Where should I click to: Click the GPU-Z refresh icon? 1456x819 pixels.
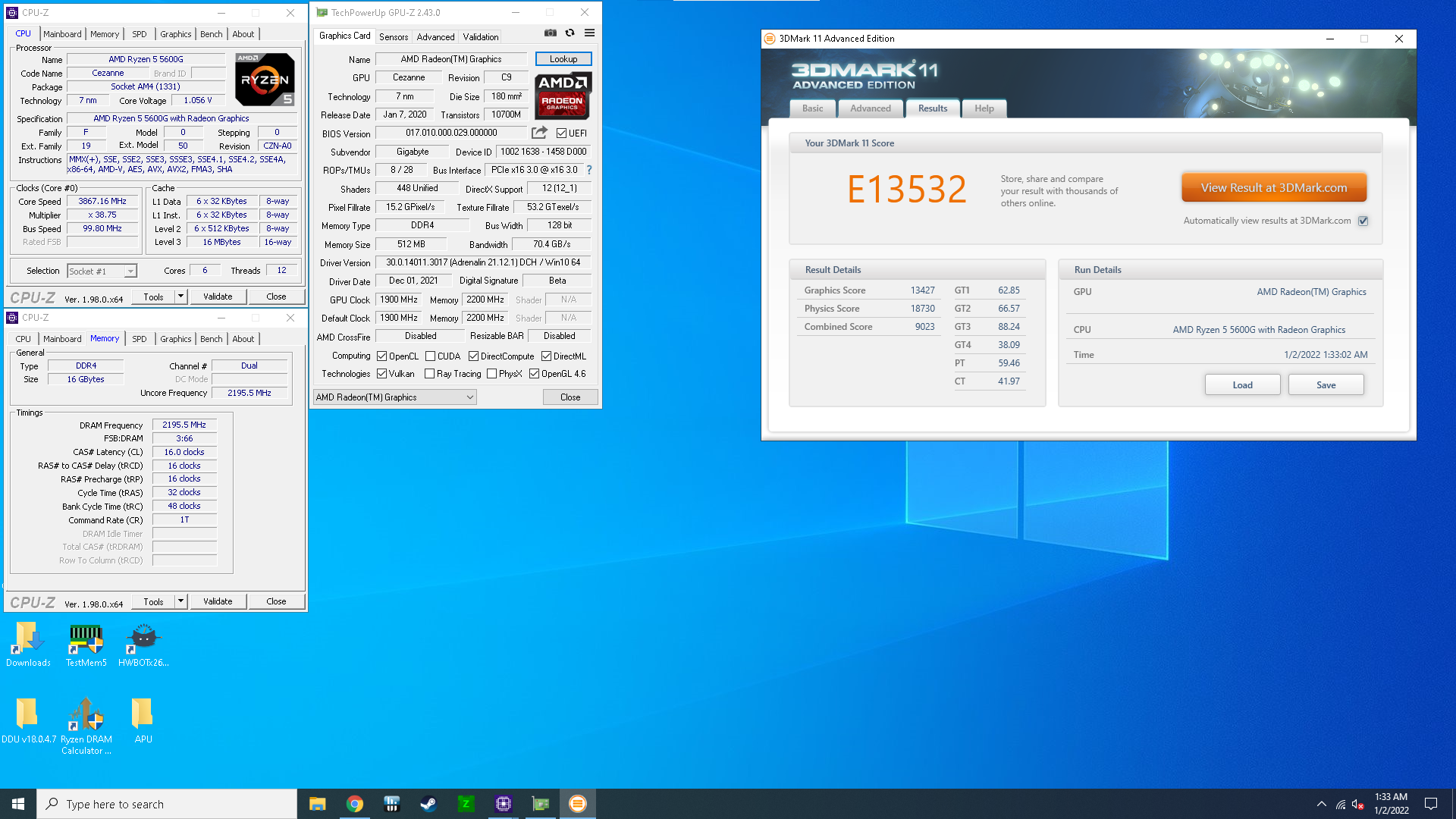coord(570,33)
